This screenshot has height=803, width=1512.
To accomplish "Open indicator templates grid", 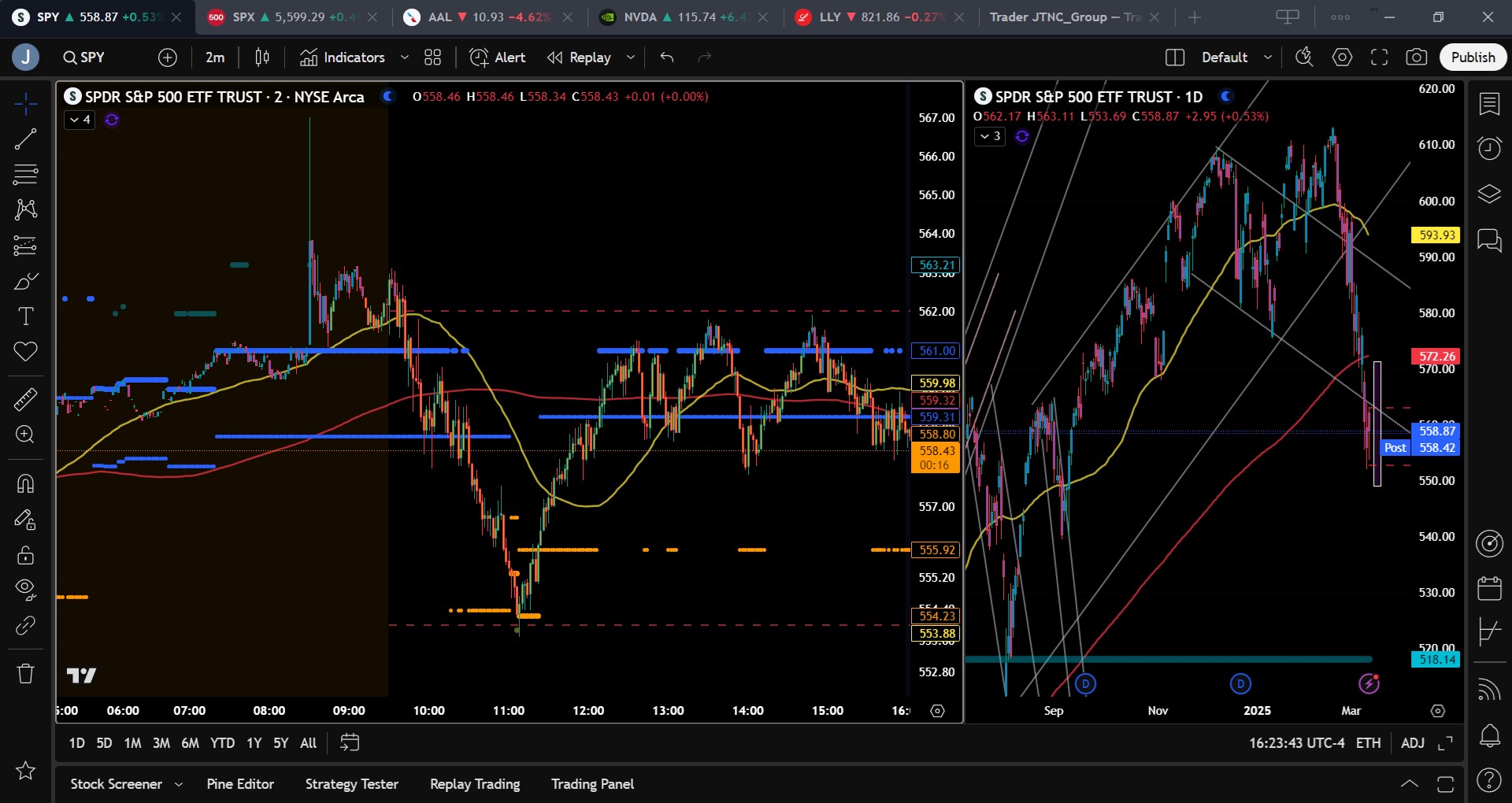I will 433,57.
